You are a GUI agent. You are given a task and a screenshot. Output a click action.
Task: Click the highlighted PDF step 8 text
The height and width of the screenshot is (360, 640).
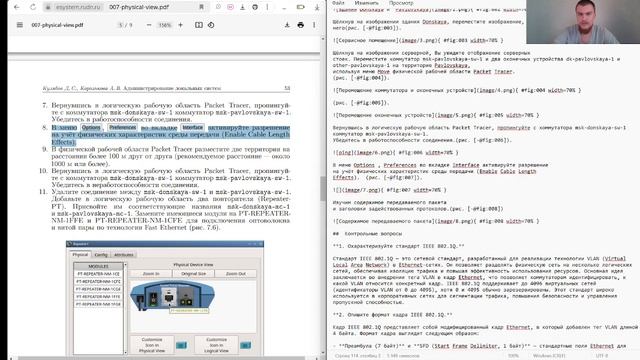(171, 135)
